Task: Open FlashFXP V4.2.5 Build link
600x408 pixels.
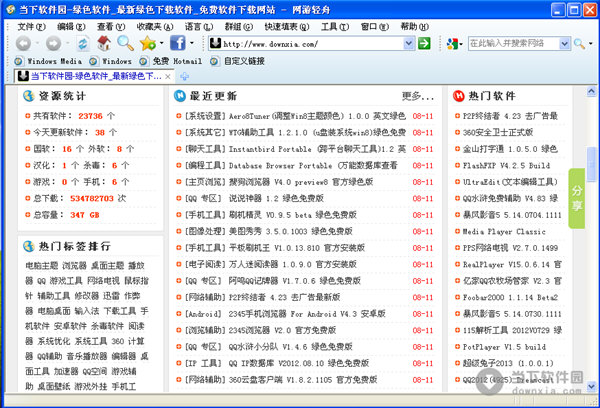Action: [506, 165]
